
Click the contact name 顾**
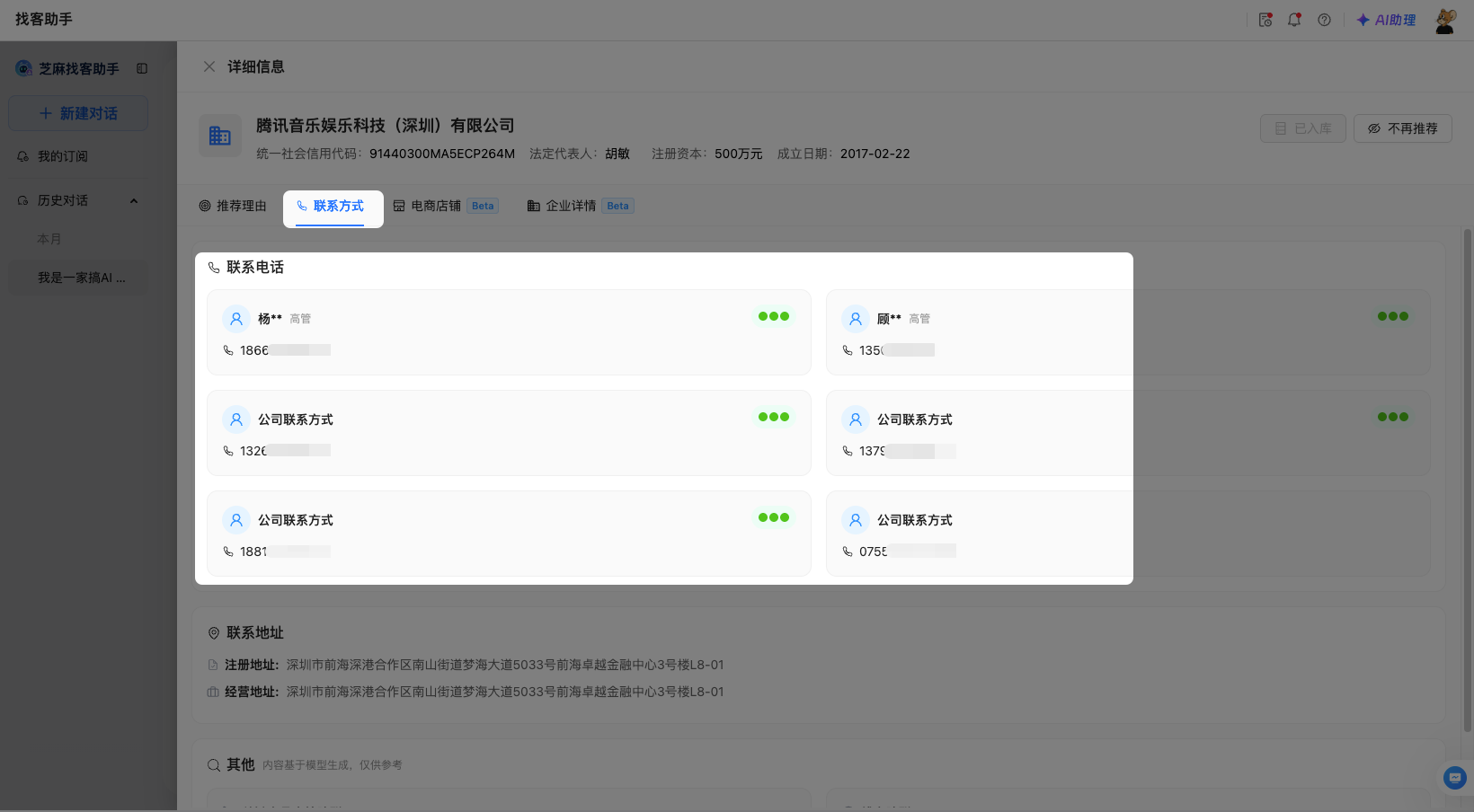coord(889,319)
